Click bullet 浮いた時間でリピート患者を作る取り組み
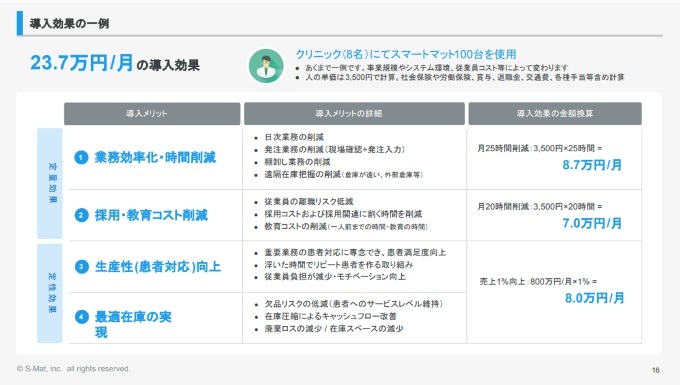This screenshot has width=680, height=385. click(x=339, y=264)
